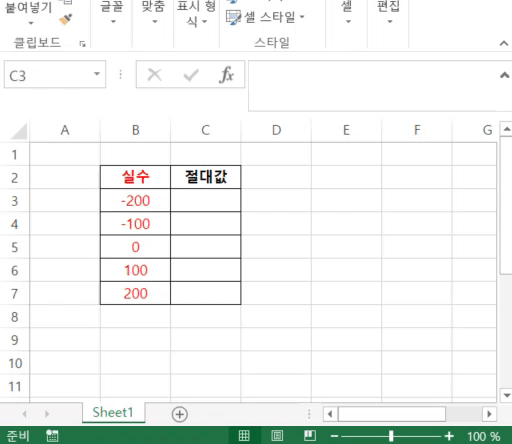Click the Cancel X formula button
Screen dimensions: 512x444
[154, 75]
